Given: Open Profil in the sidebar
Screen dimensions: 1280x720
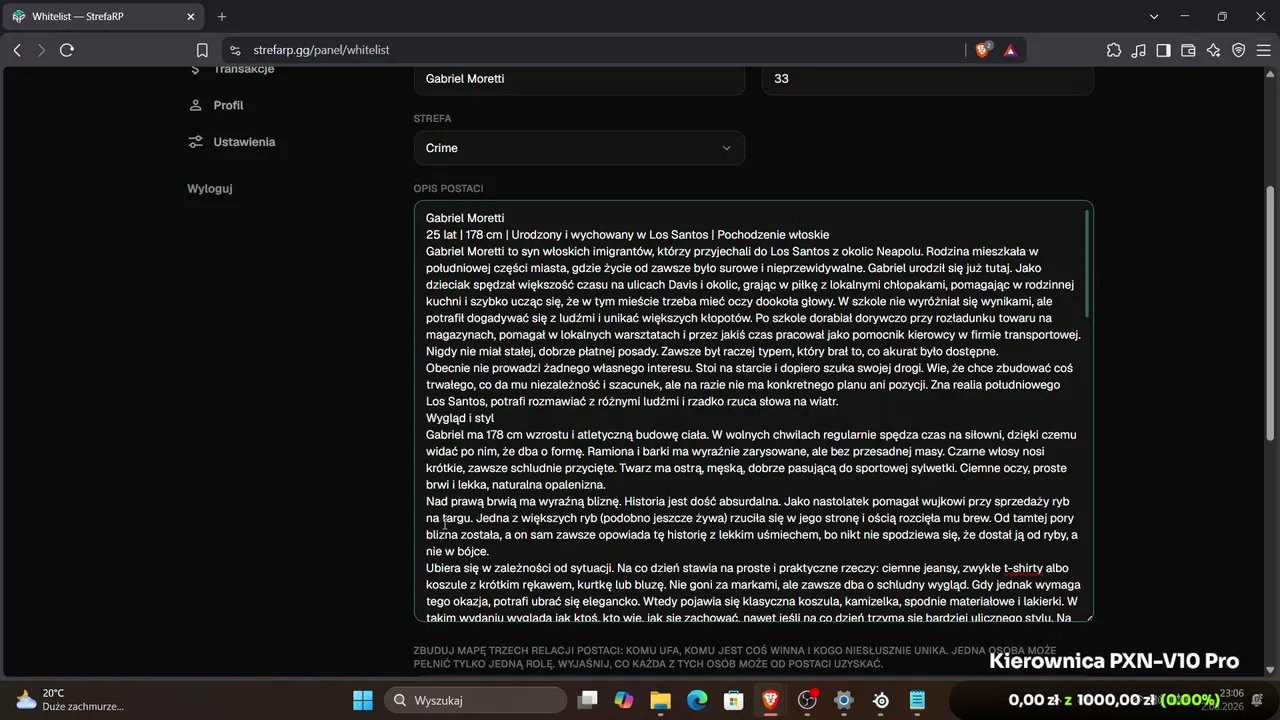Looking at the screenshot, I should pos(228,105).
